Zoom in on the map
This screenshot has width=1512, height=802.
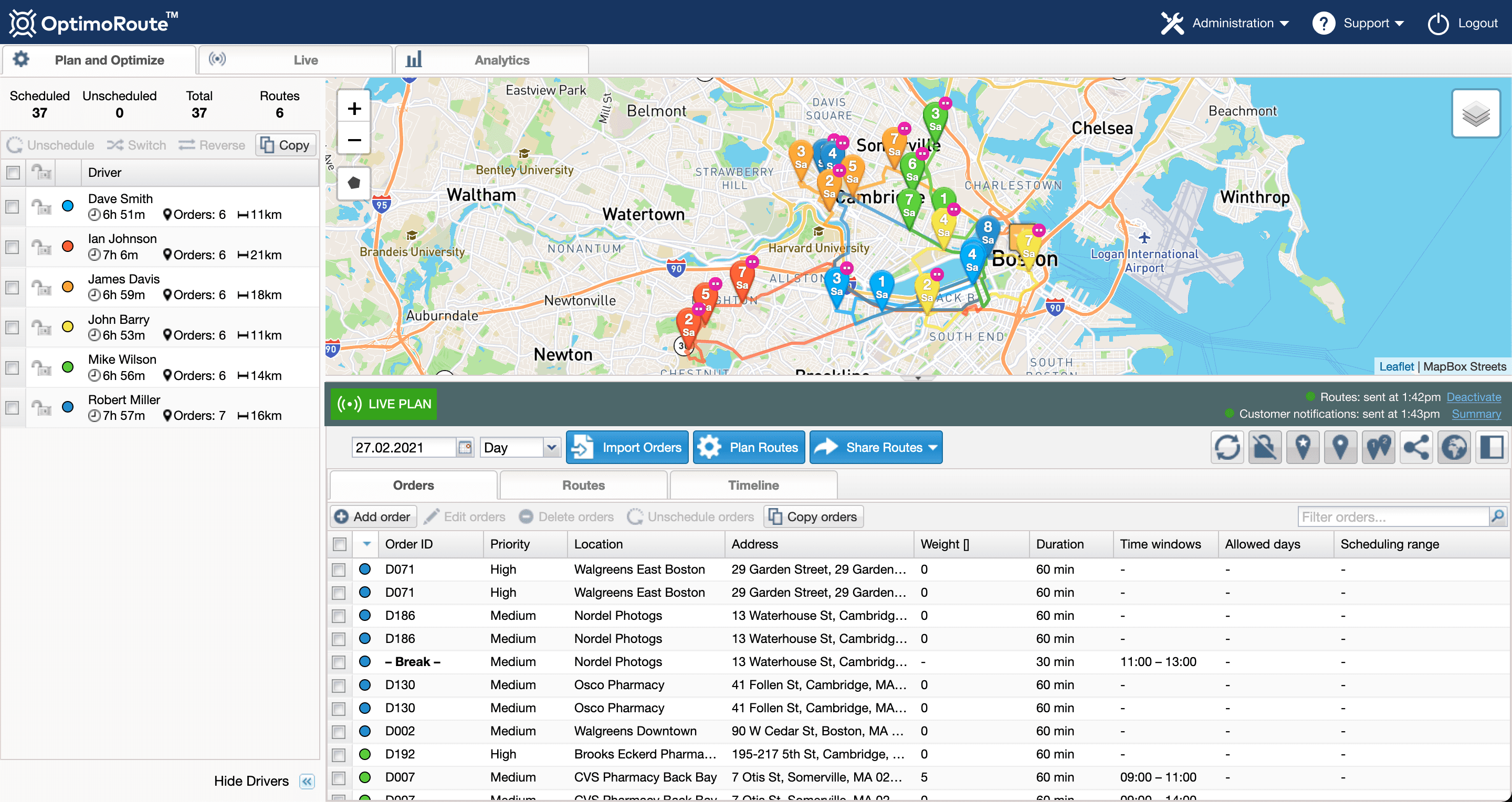pyautogui.click(x=354, y=109)
